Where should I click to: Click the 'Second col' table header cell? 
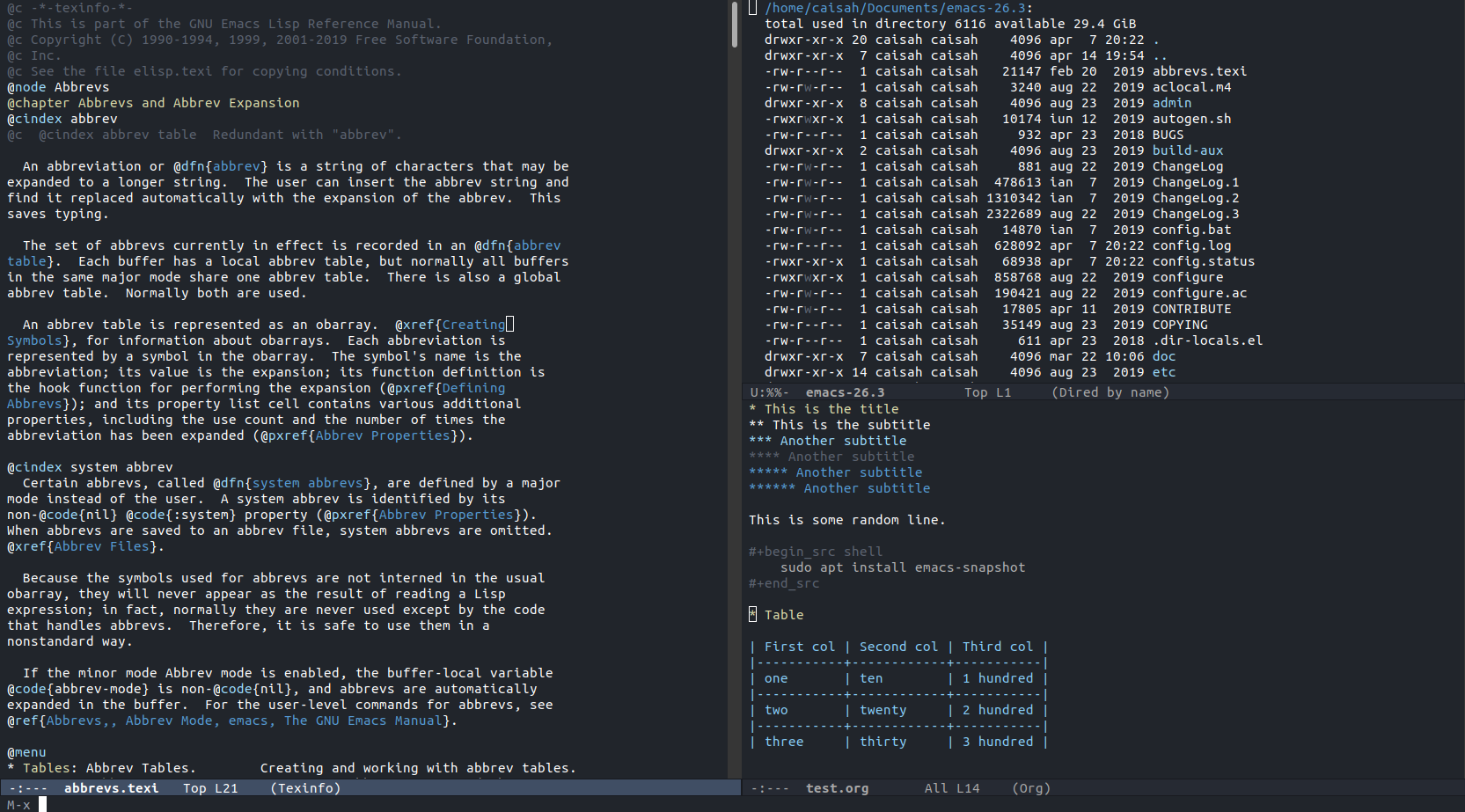tap(898, 647)
